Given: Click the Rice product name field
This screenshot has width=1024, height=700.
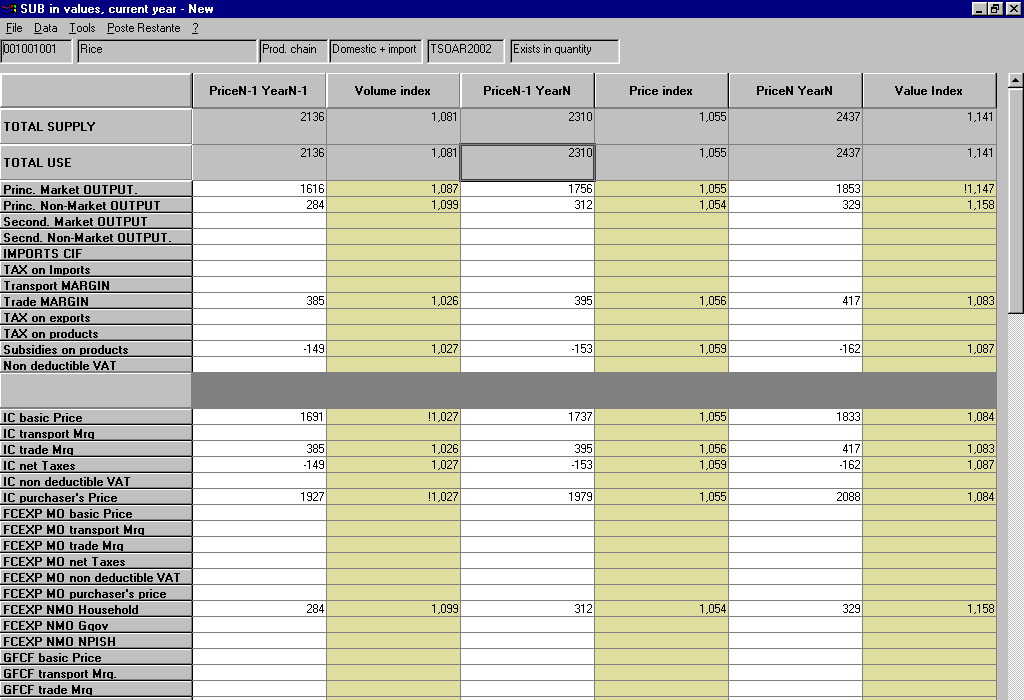Looking at the screenshot, I should tap(166, 50).
